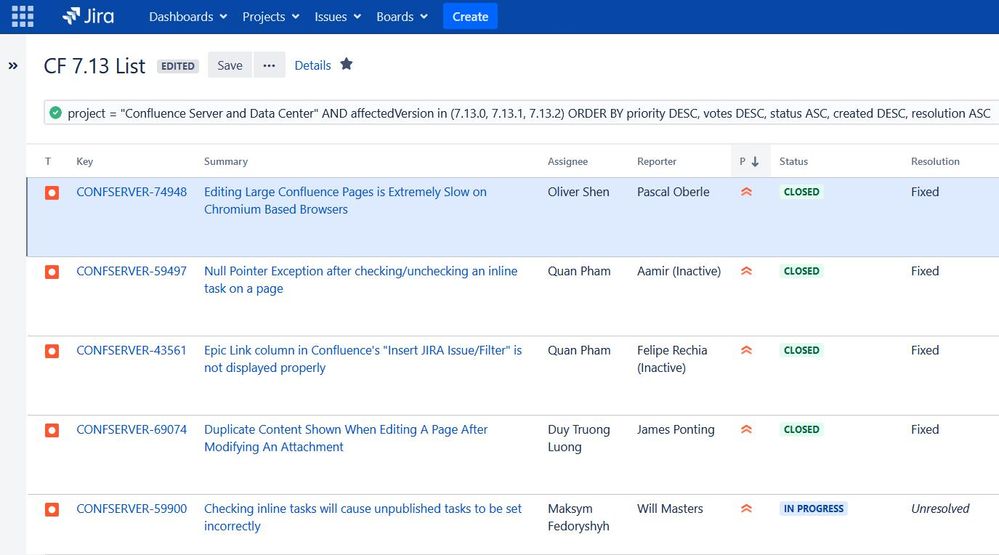Click the Unresolved resolution text
Viewport: 999px width, 555px height.
pyautogui.click(x=940, y=508)
